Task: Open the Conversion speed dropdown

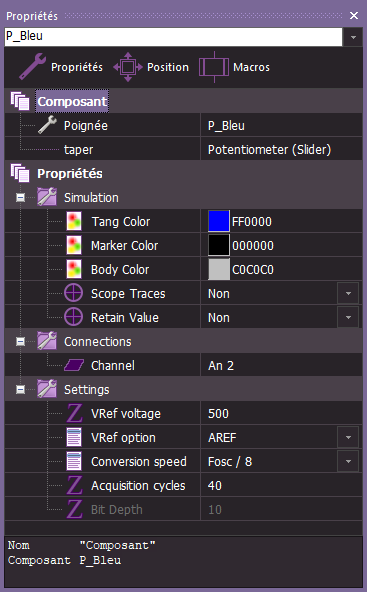Action: point(348,461)
